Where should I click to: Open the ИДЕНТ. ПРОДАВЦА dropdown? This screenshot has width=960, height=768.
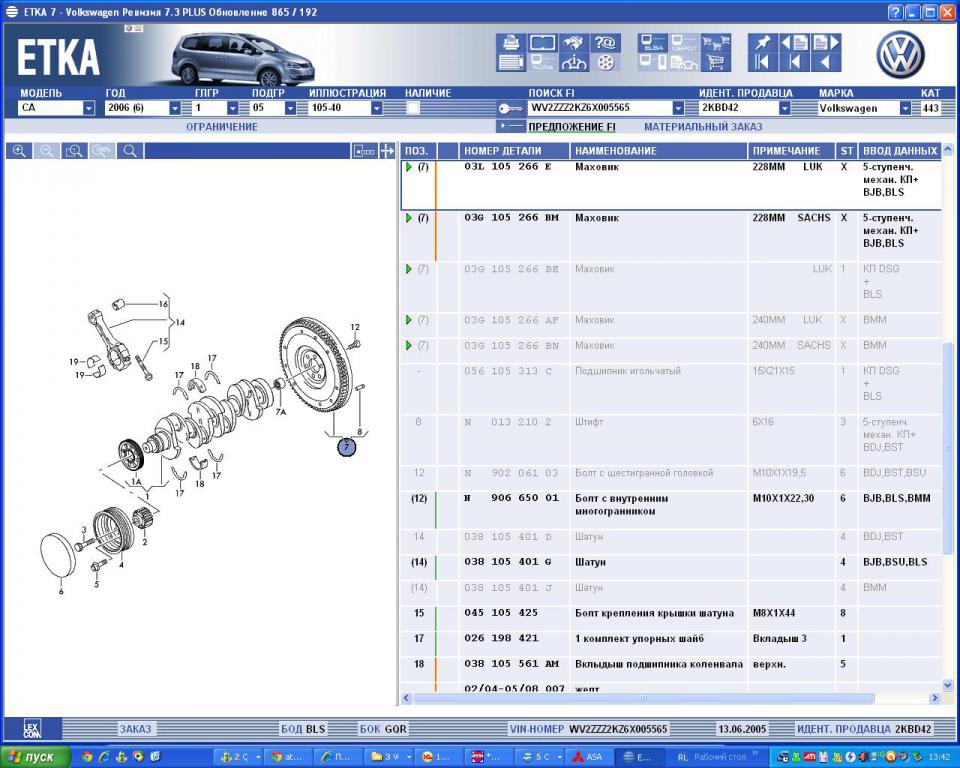pyautogui.click(x=785, y=108)
